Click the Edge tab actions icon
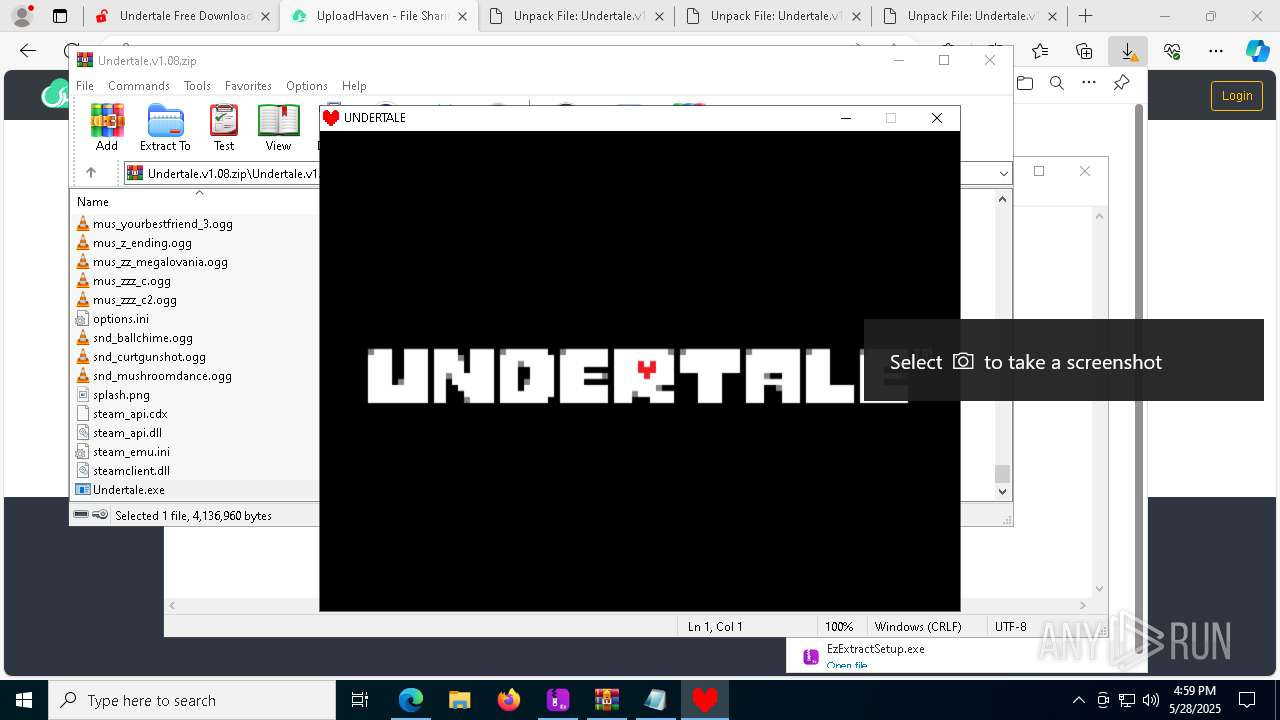 pos(60,16)
